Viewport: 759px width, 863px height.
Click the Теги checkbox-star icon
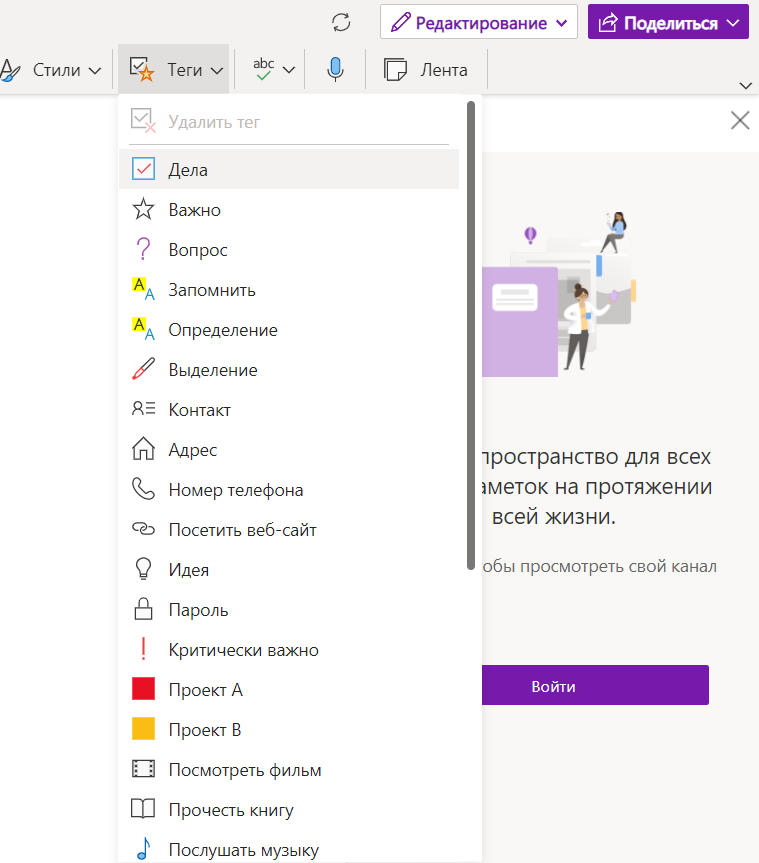click(141, 69)
